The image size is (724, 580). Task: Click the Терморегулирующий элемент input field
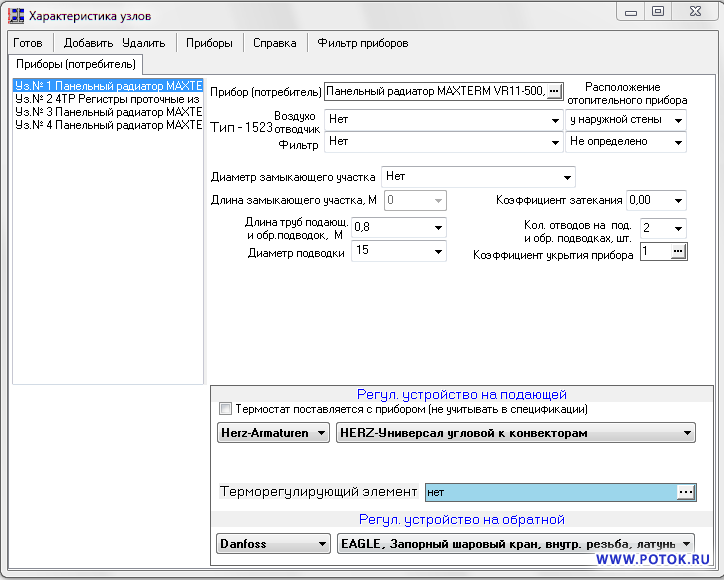tap(548, 492)
